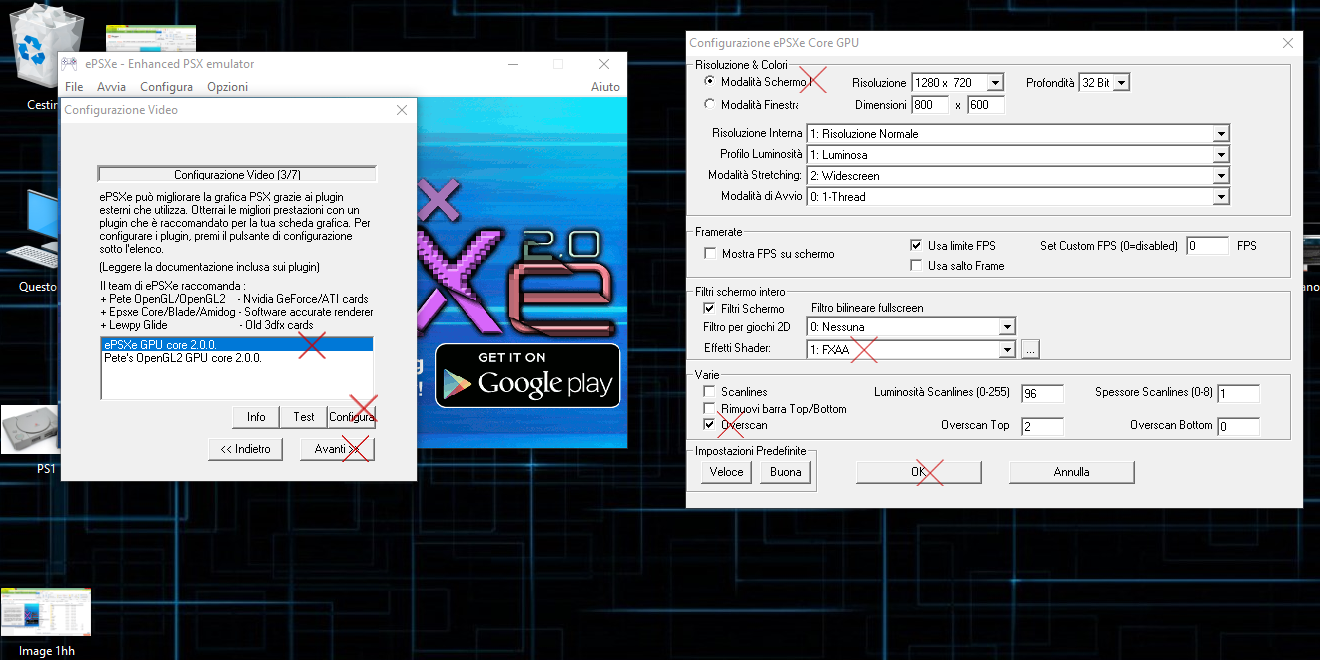This screenshot has width=1320, height=660.
Task: Open the Image 1hh desktop icon
Action: tap(45, 610)
